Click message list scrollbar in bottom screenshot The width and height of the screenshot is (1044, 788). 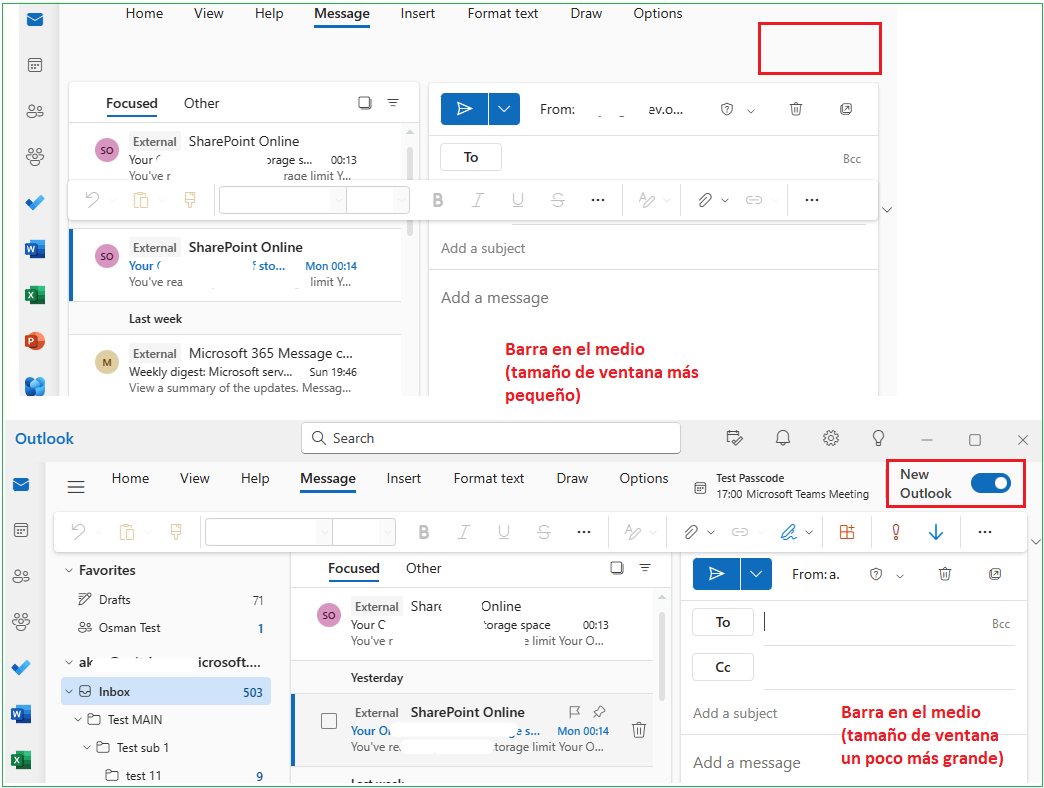[662, 656]
